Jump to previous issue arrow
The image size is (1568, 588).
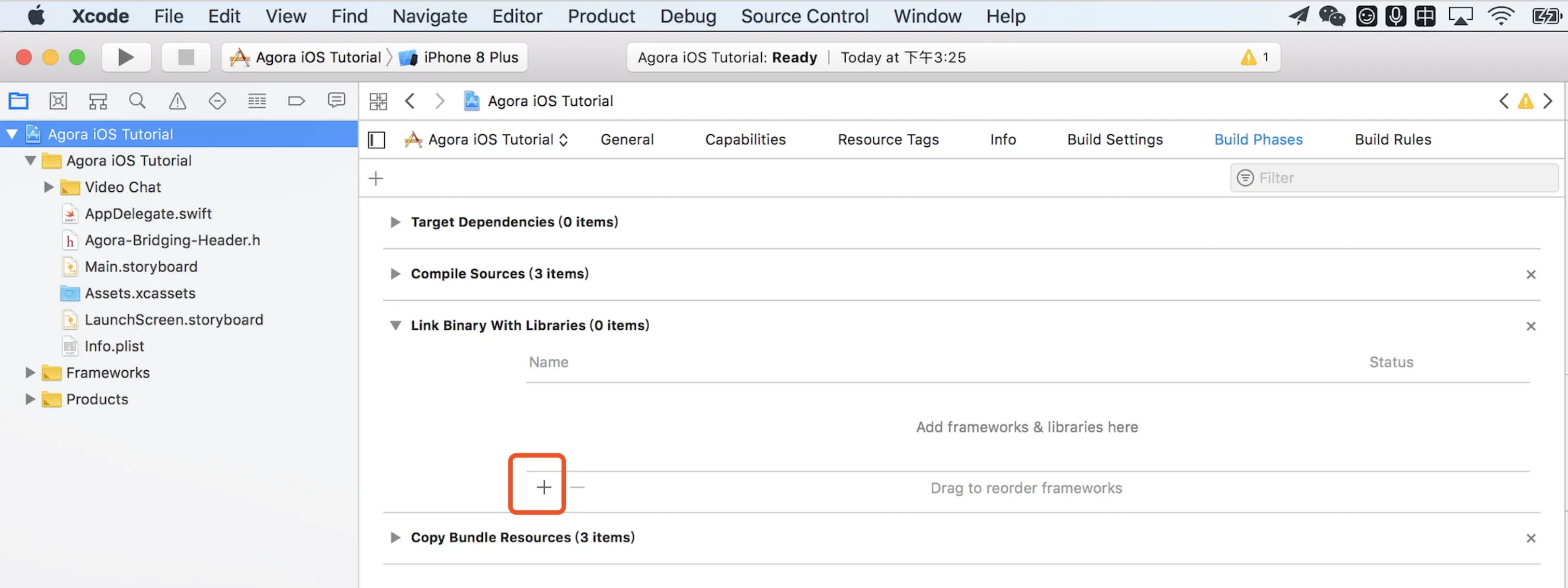[1504, 101]
